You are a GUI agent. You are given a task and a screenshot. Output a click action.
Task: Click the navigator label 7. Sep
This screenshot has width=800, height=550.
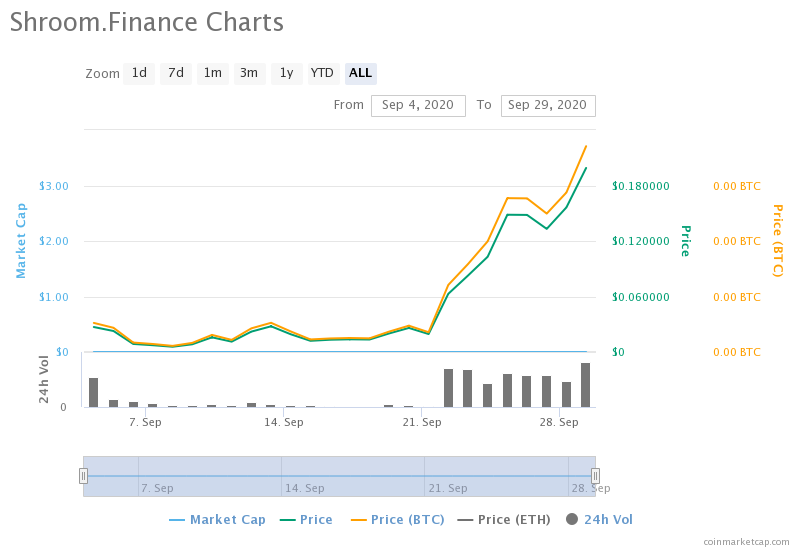(x=157, y=488)
